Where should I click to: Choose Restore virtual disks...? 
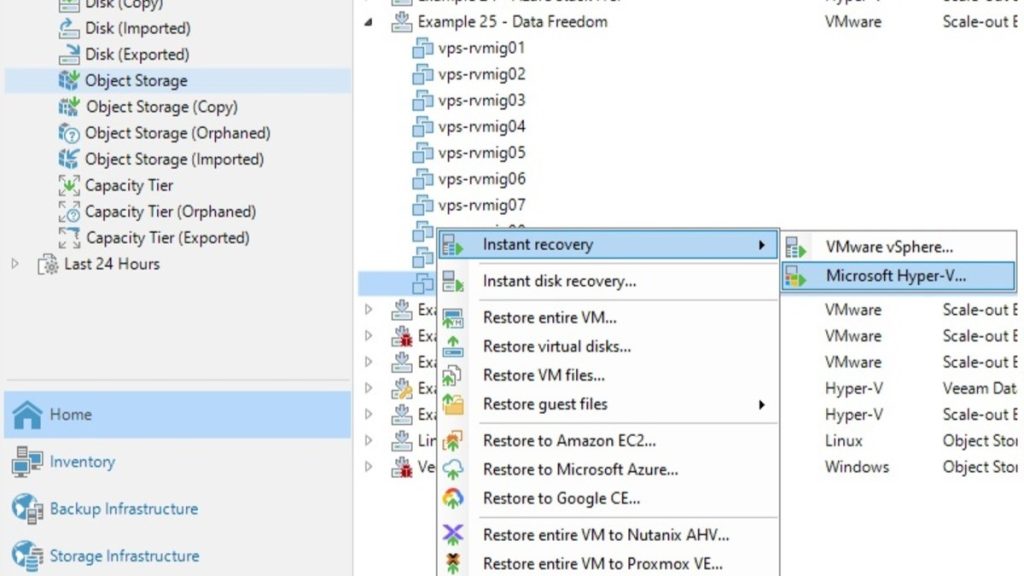pyautogui.click(x=609, y=347)
